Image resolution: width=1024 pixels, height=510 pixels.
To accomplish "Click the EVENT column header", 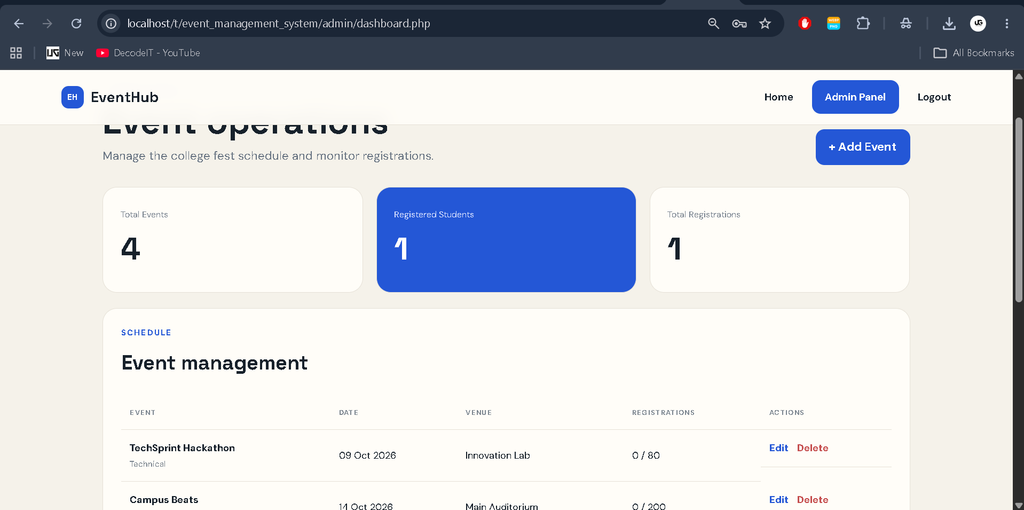I will pos(142,413).
